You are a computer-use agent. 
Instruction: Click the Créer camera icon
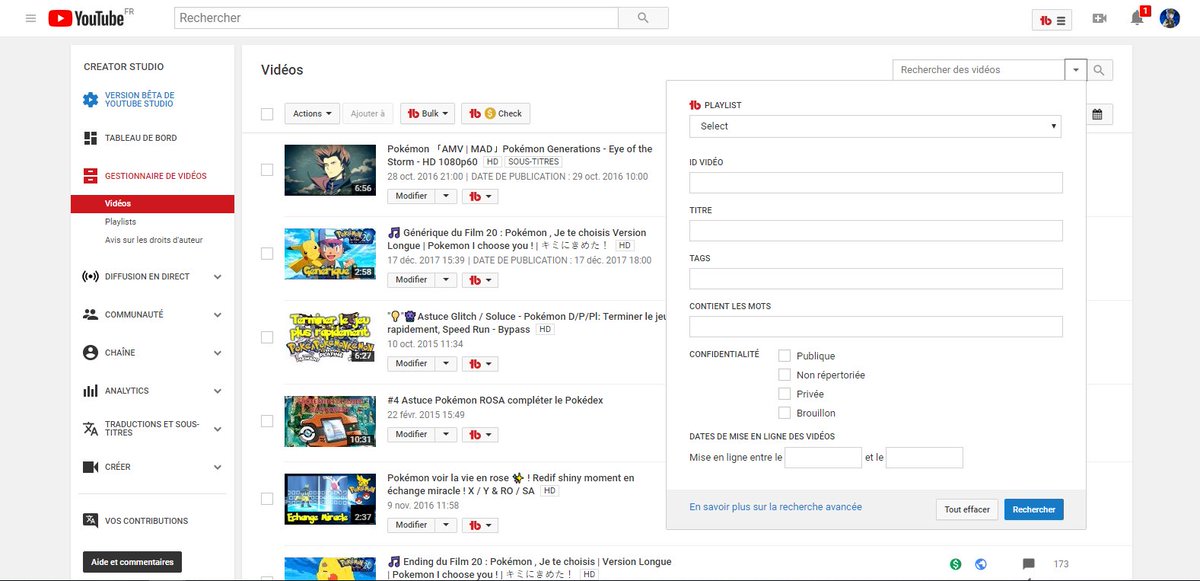coord(91,467)
